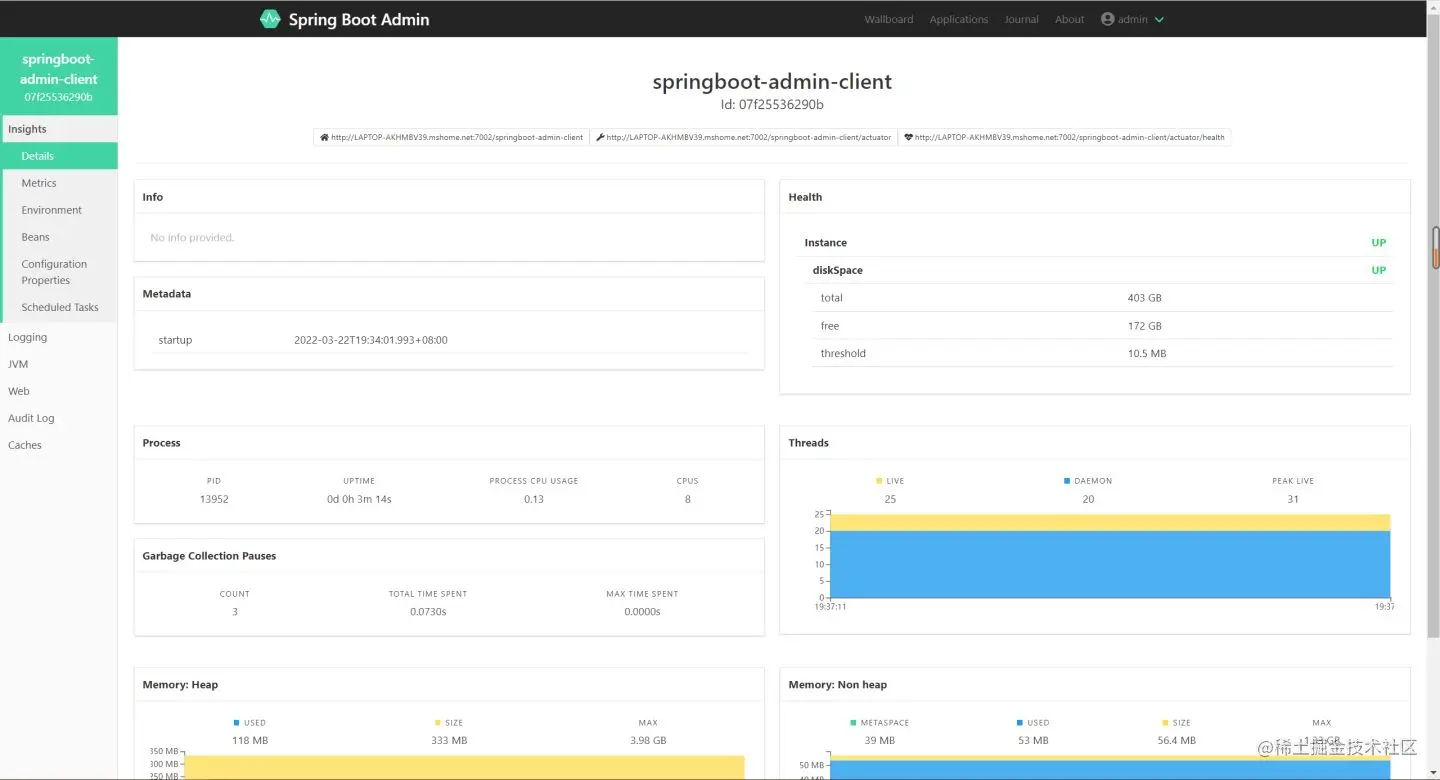Open the Applications navigation item
This screenshot has width=1440, height=780.
point(958,19)
